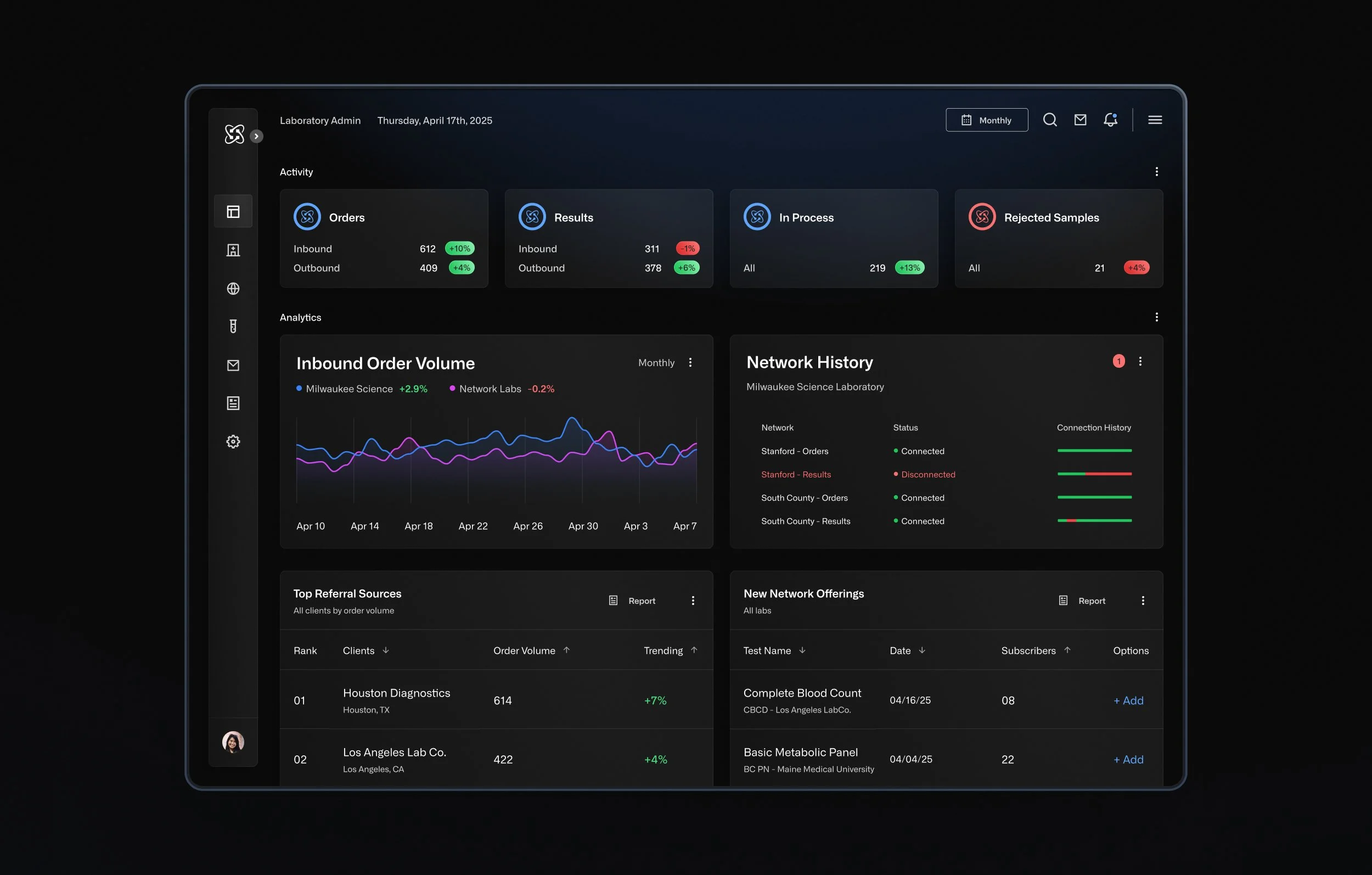Open the Monthly date range button
1372x875 pixels.
[x=986, y=120]
